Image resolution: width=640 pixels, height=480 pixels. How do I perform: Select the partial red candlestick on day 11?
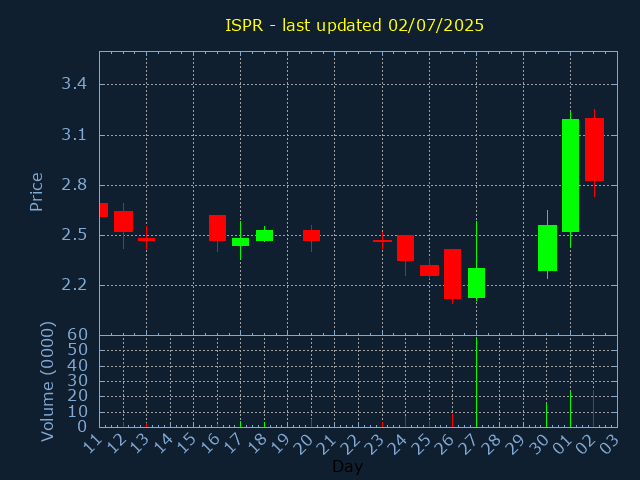(x=104, y=210)
